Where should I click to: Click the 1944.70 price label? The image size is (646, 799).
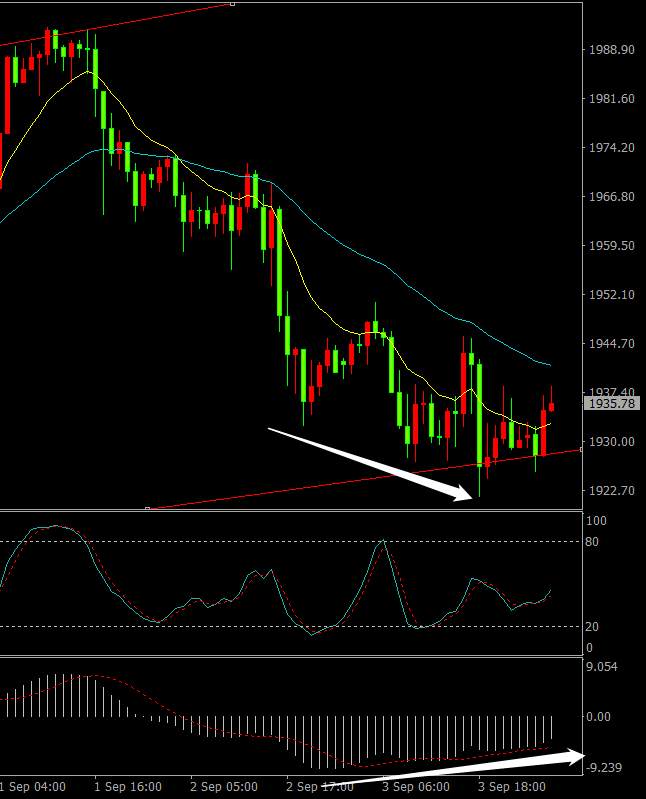coord(612,343)
